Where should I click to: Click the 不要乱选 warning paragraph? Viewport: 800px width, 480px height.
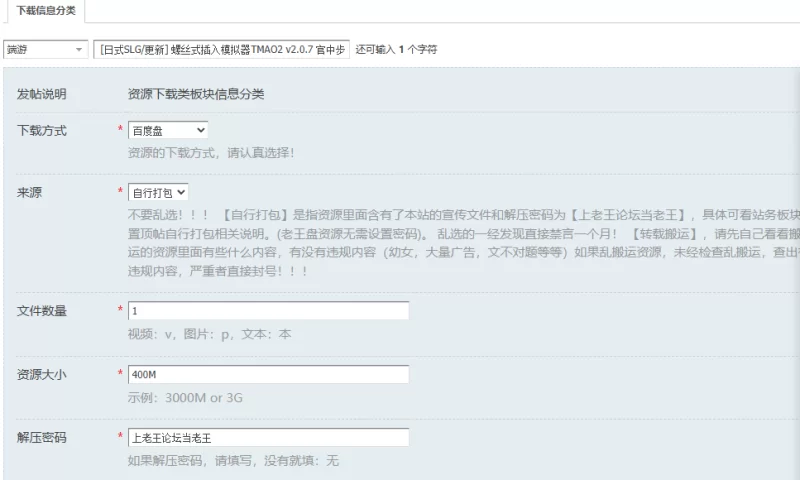463,243
